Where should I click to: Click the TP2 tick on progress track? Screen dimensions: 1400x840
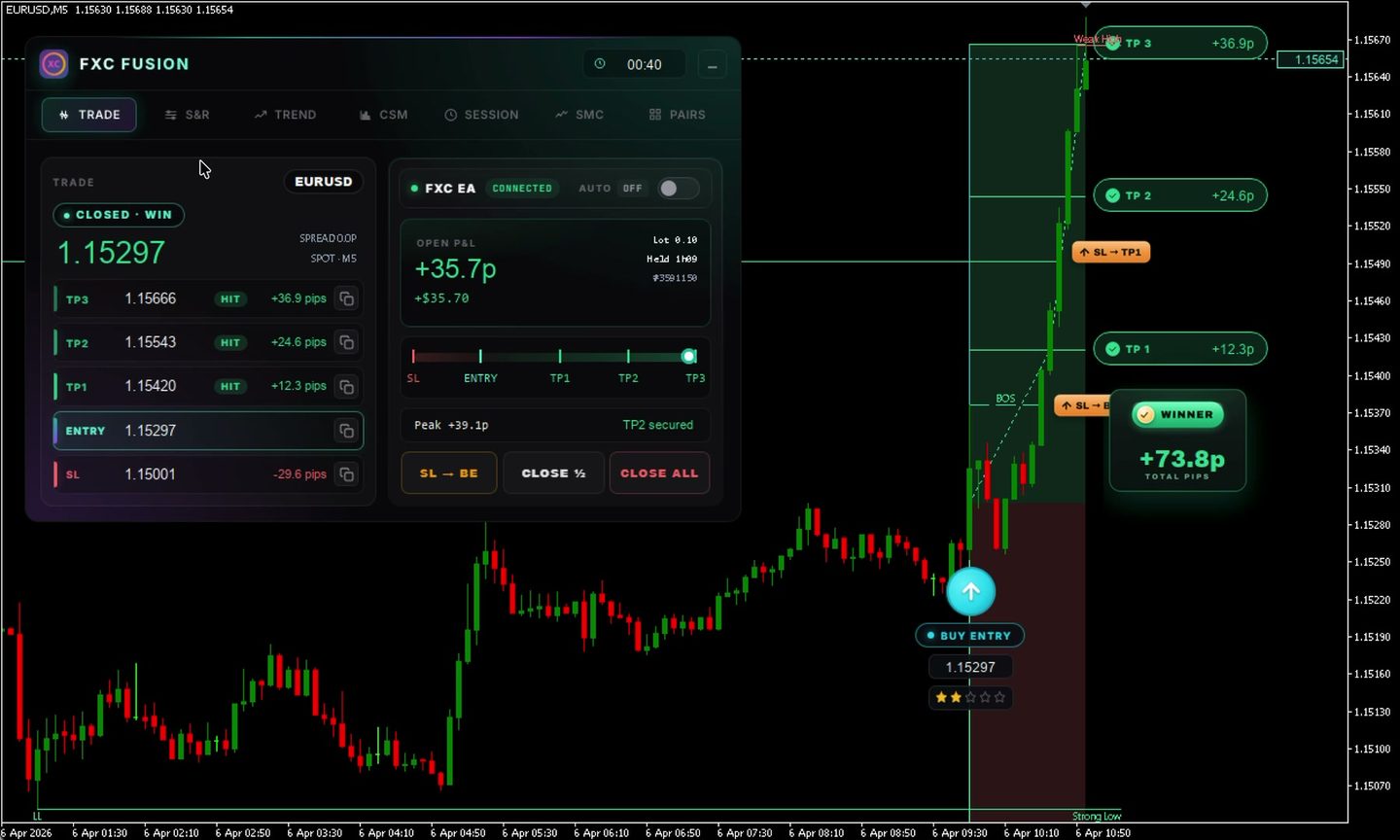click(628, 356)
